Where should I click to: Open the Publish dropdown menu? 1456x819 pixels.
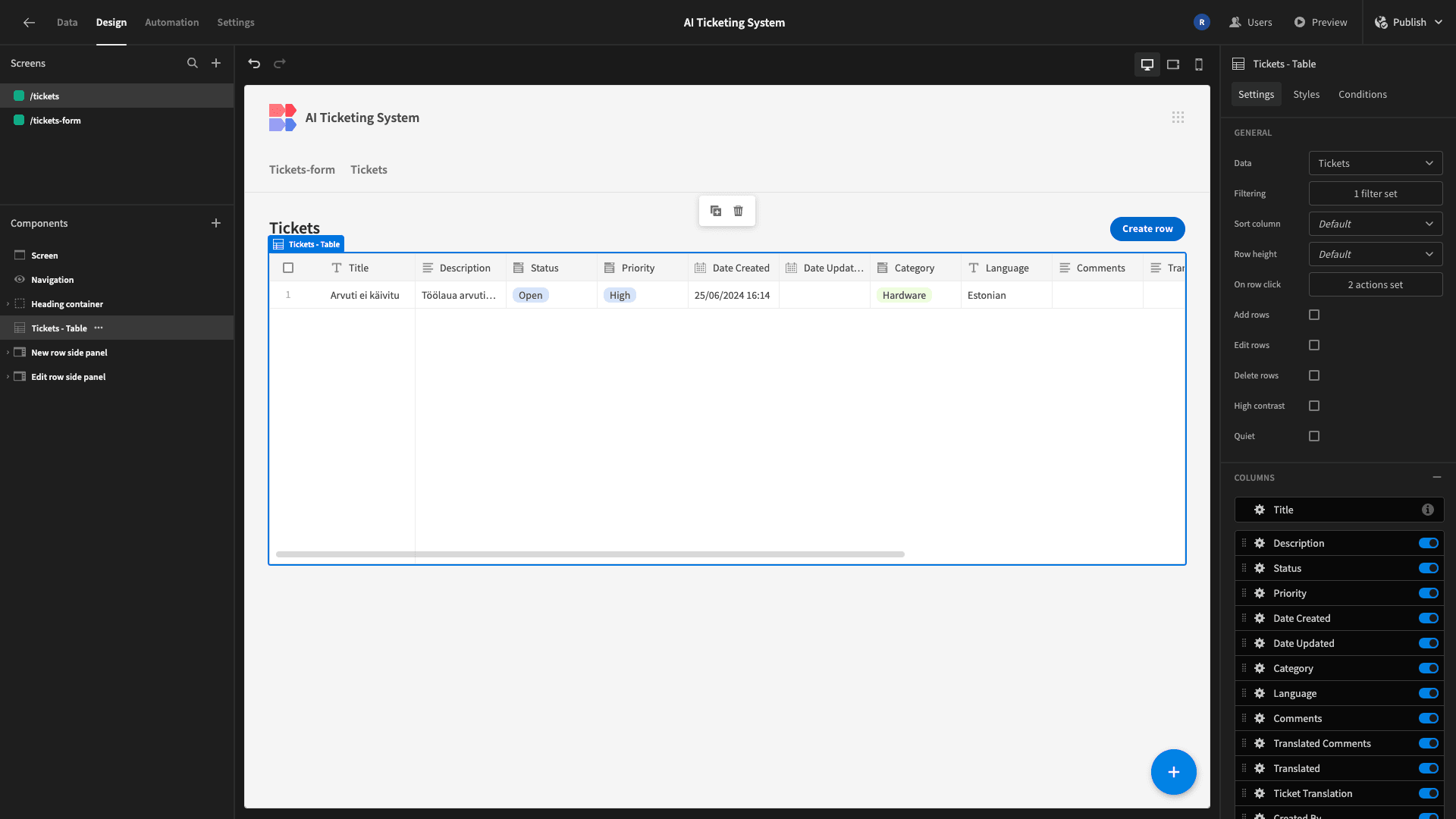pos(1409,23)
